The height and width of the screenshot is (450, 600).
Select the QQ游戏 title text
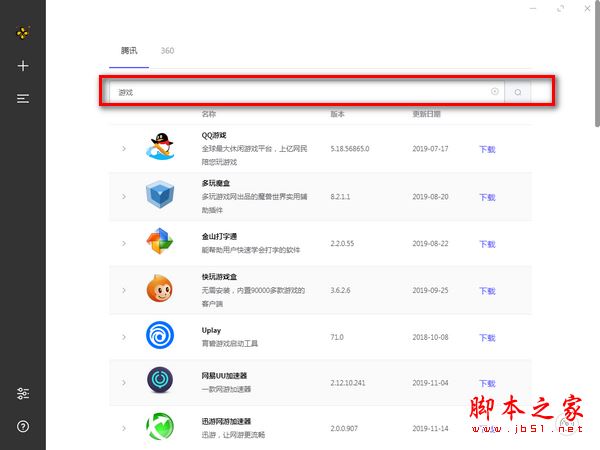pyautogui.click(x=214, y=135)
